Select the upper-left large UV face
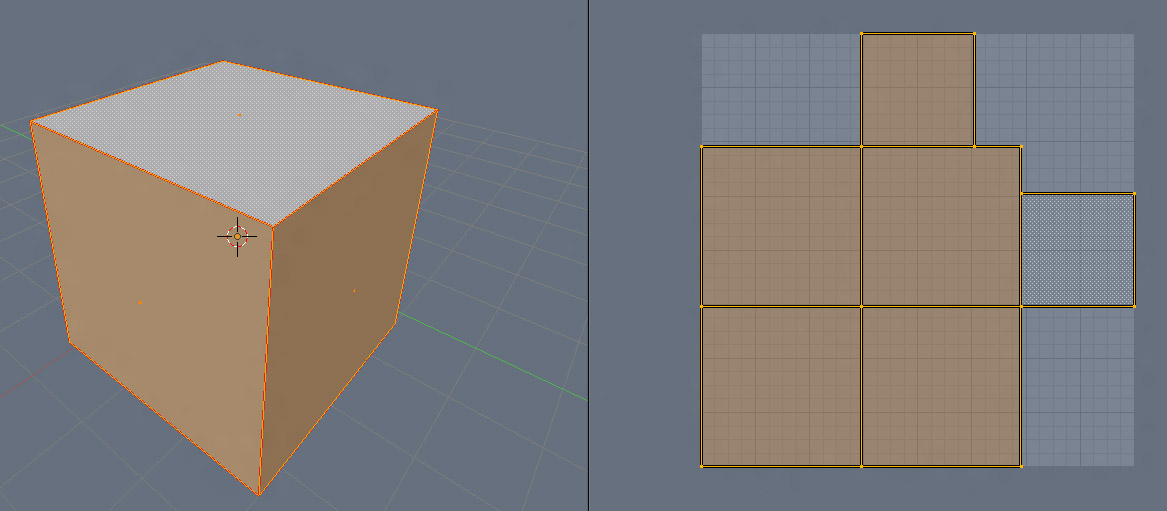The height and width of the screenshot is (511, 1167). click(x=781, y=226)
